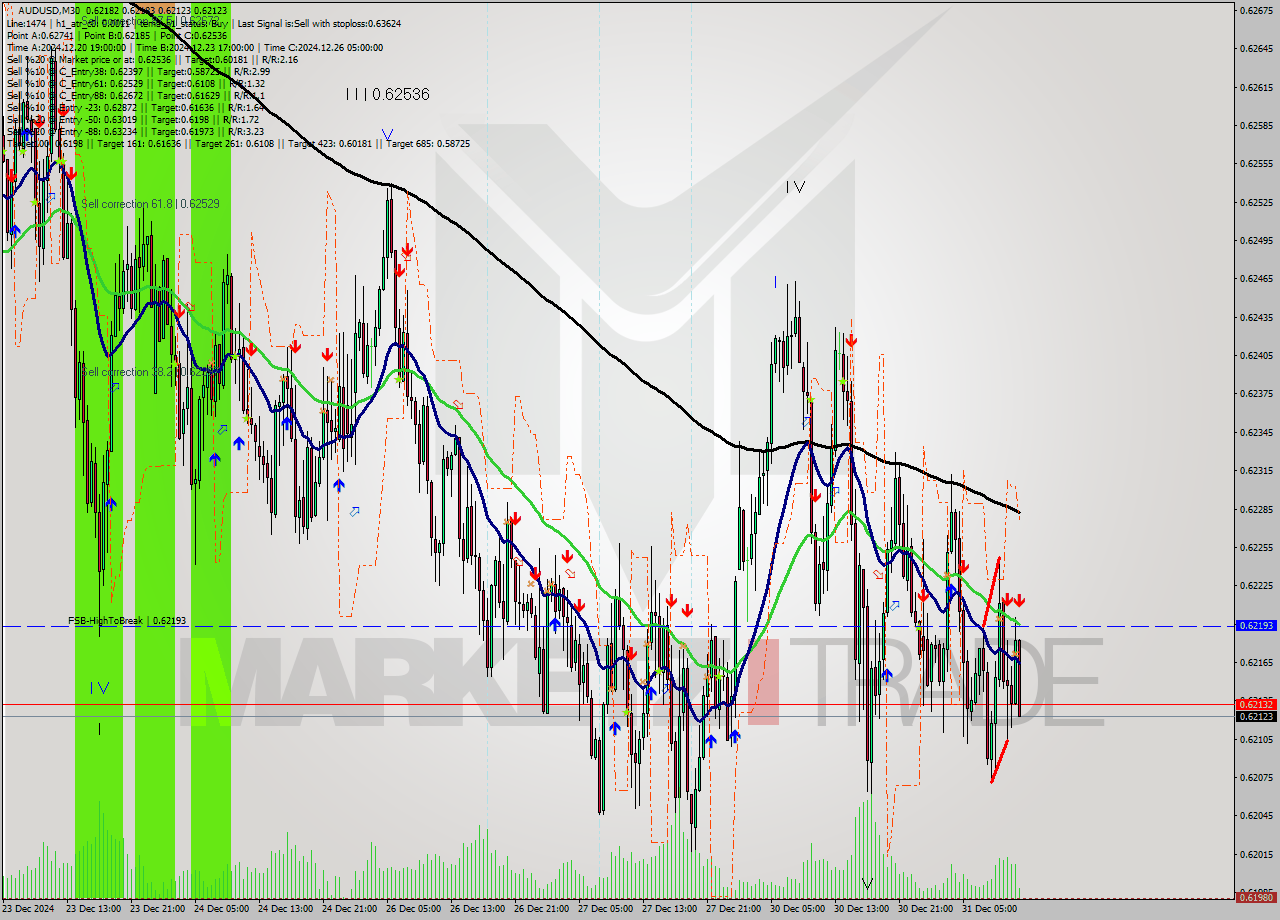Click the 'I I I 0.62536' wave label
This screenshot has width=1280, height=920.
387,94
